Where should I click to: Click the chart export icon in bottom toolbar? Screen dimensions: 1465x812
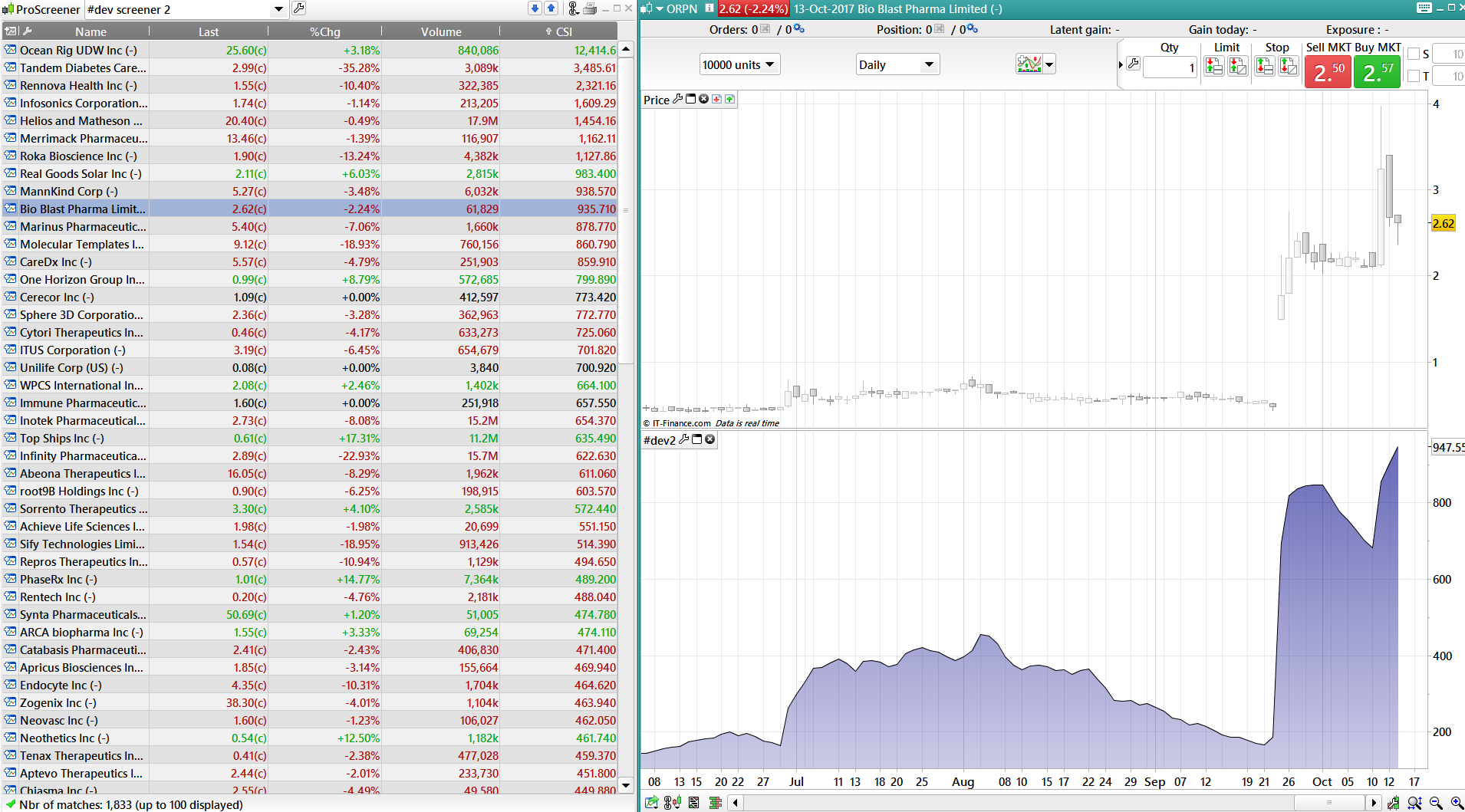[x=651, y=803]
